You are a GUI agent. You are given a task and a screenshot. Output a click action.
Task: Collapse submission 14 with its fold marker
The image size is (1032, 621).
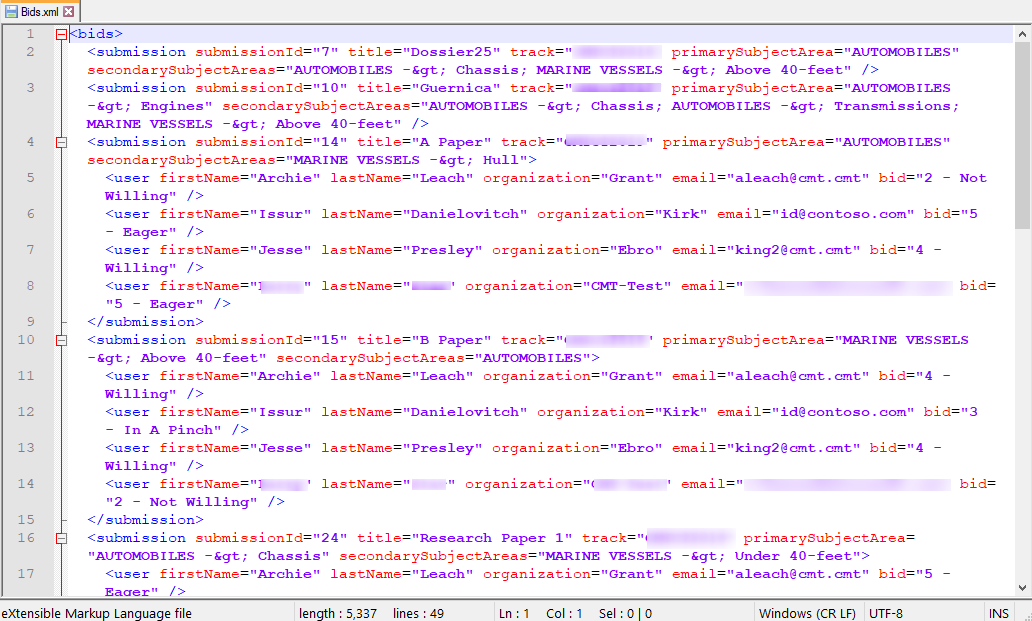coord(61,141)
